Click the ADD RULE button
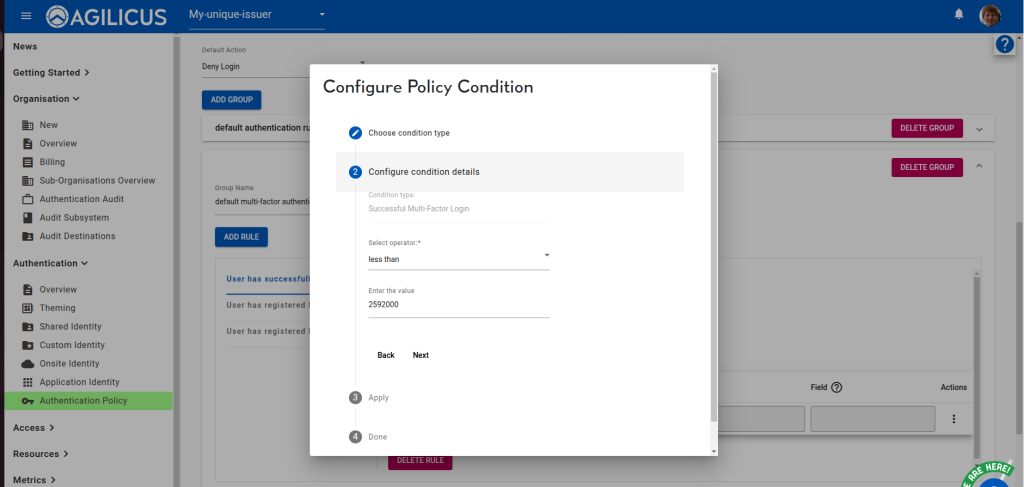The image size is (1024, 487). (241, 237)
